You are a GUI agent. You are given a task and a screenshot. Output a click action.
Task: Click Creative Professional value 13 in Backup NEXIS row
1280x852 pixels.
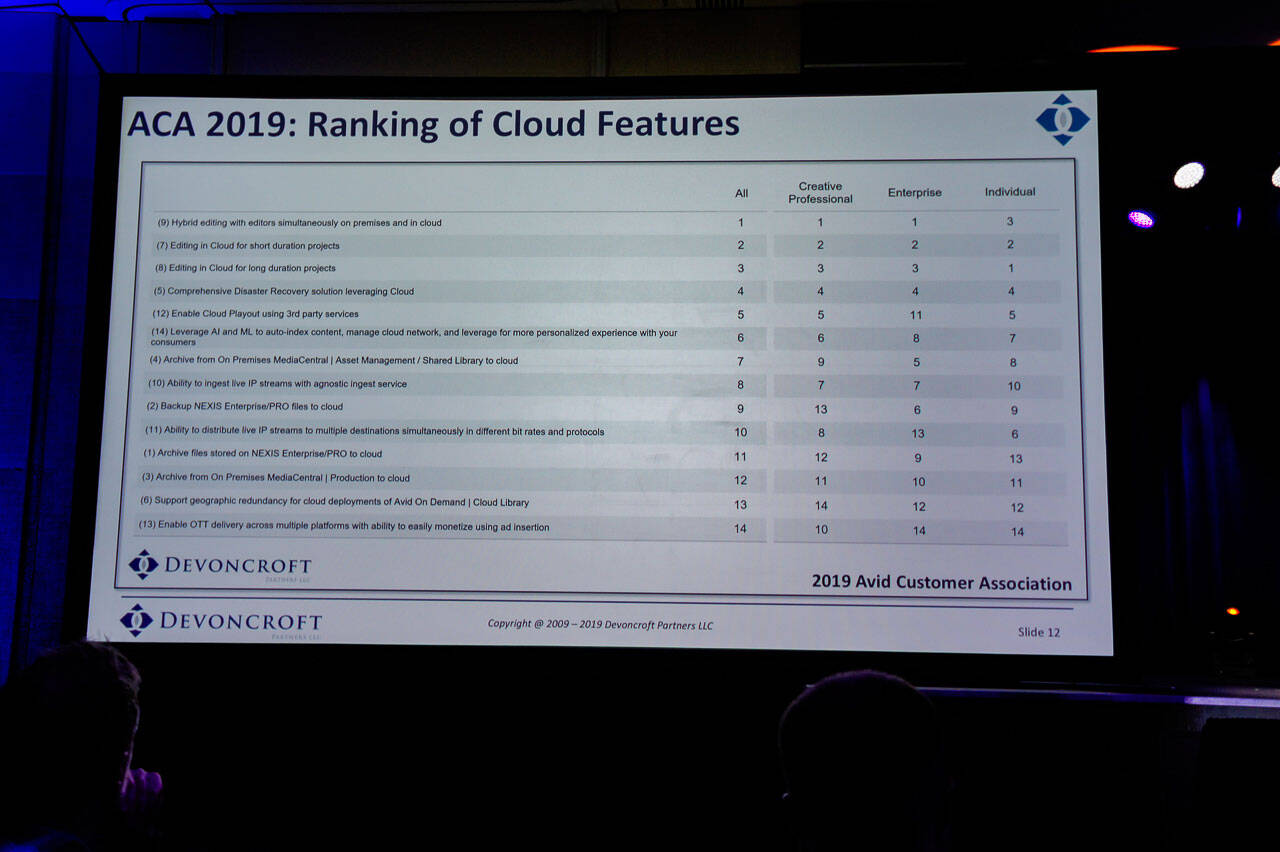(821, 409)
